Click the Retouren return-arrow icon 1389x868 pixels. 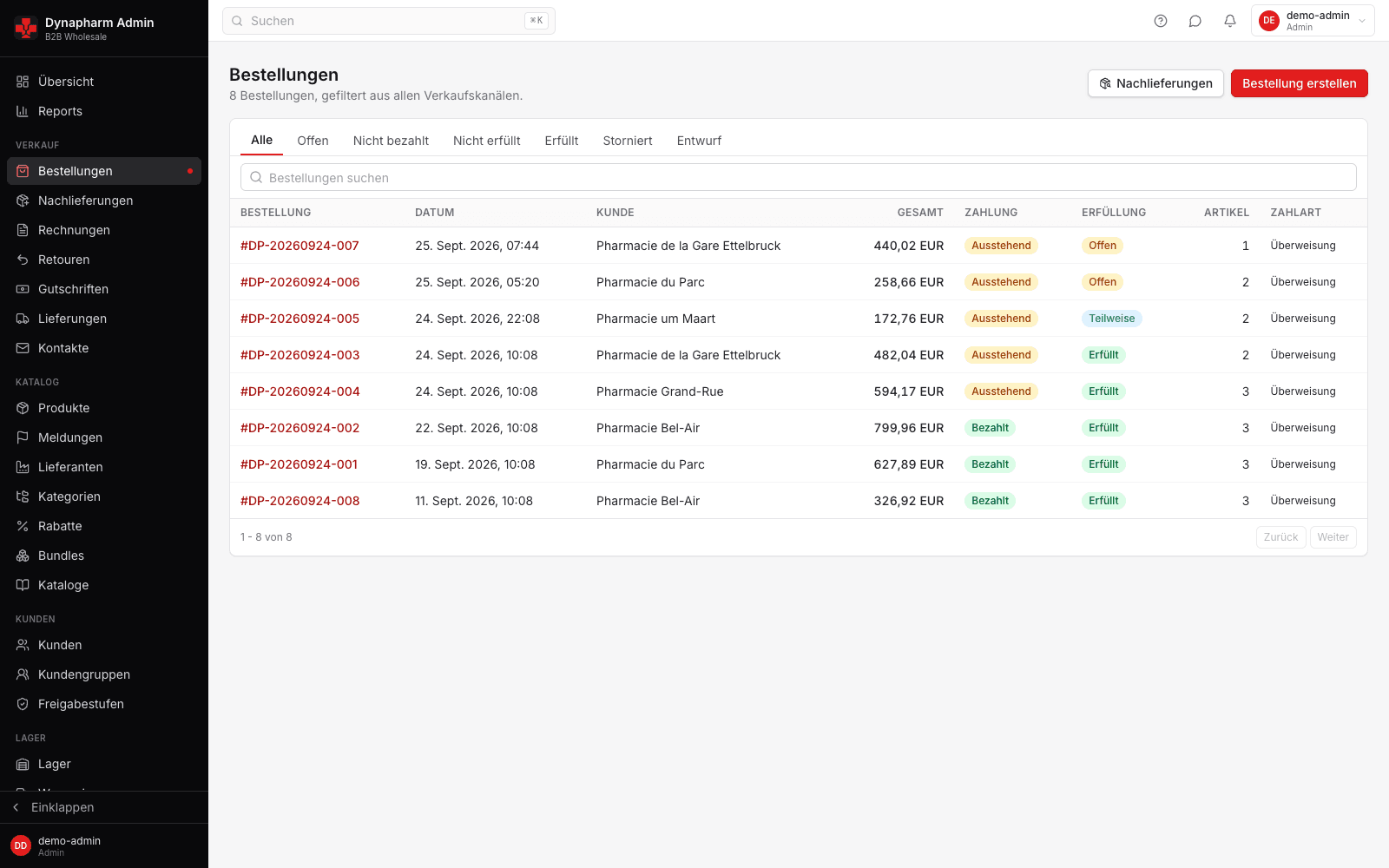23,260
